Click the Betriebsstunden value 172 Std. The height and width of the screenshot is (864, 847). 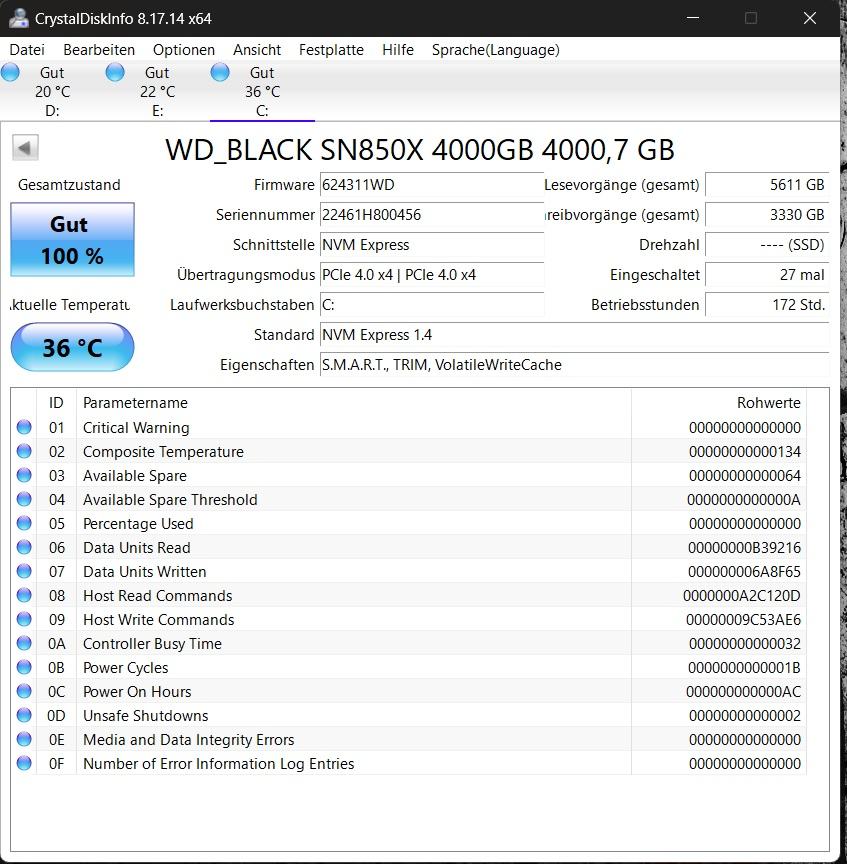pyautogui.click(x=767, y=305)
